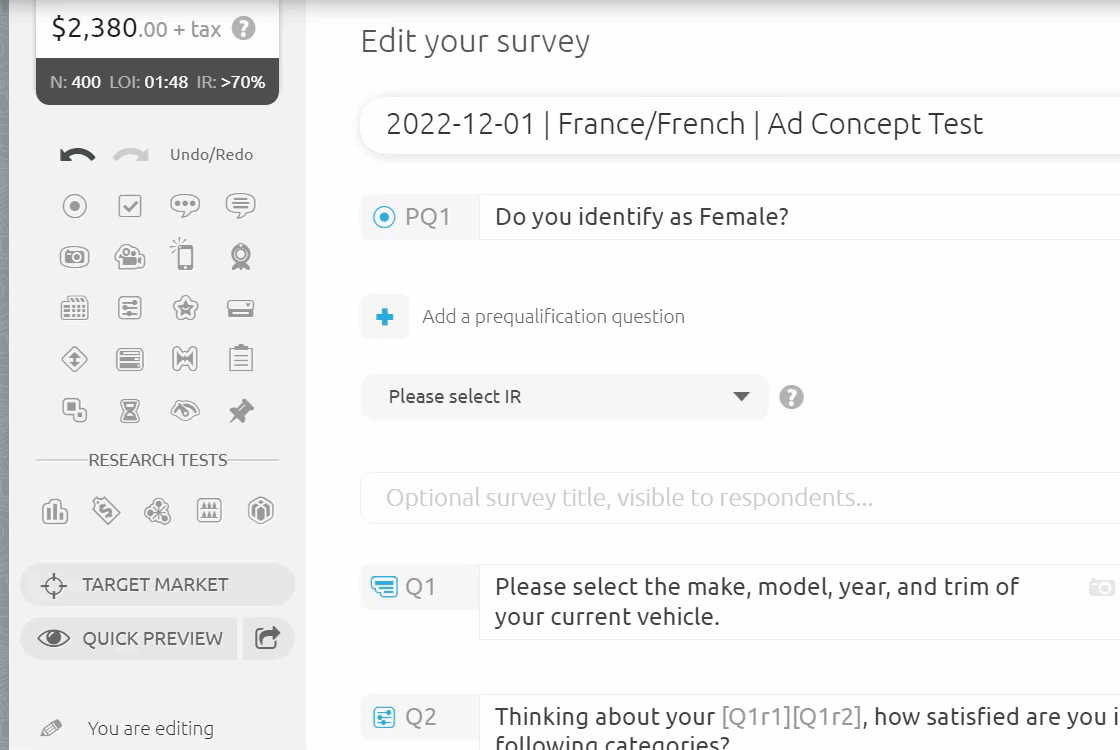Add the overlapping squares element
This screenshot has width=1120, height=750.
pos(74,411)
